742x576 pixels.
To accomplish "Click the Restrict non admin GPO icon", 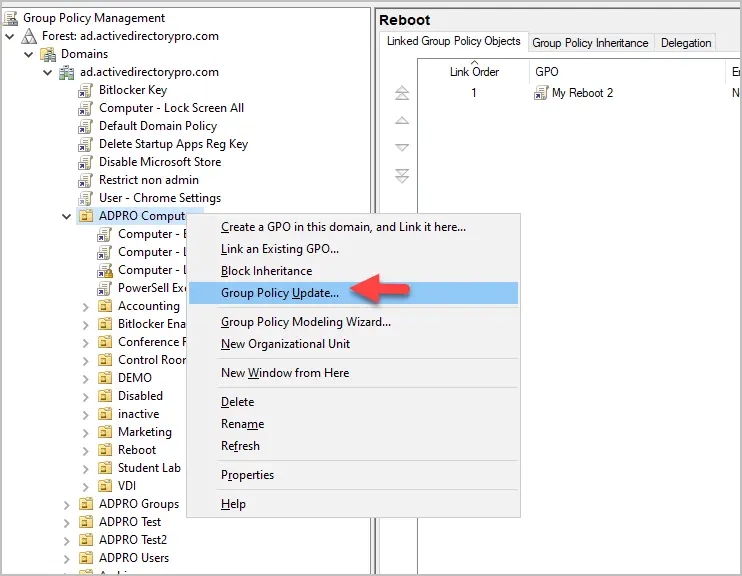I will [x=86, y=180].
